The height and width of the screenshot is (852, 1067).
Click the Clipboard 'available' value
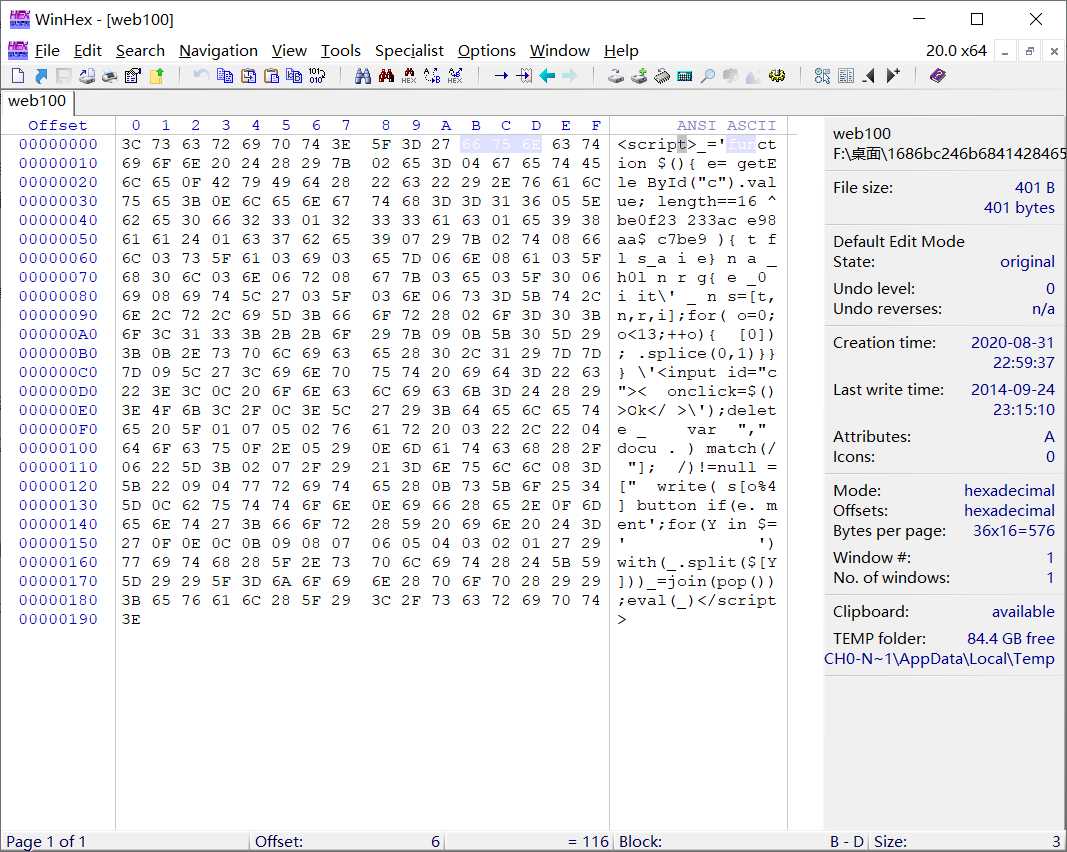(1023, 612)
